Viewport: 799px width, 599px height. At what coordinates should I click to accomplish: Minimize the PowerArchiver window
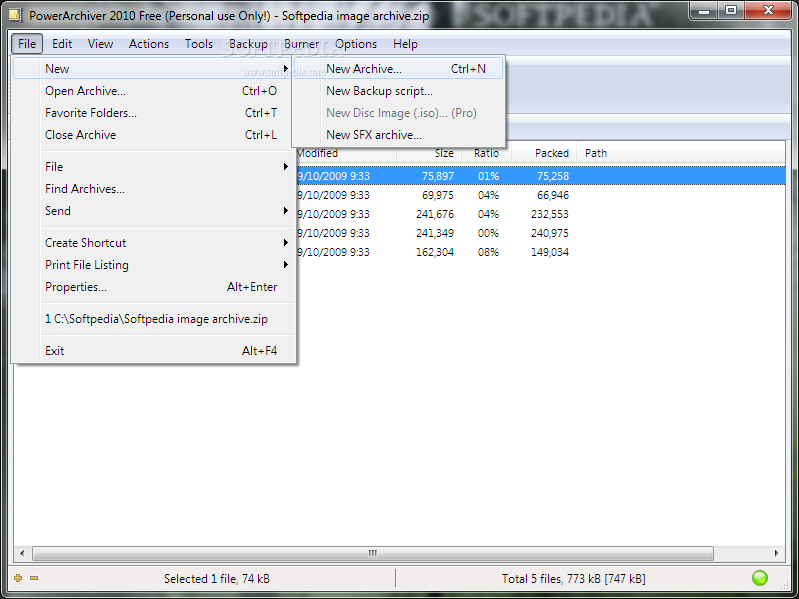pos(705,11)
